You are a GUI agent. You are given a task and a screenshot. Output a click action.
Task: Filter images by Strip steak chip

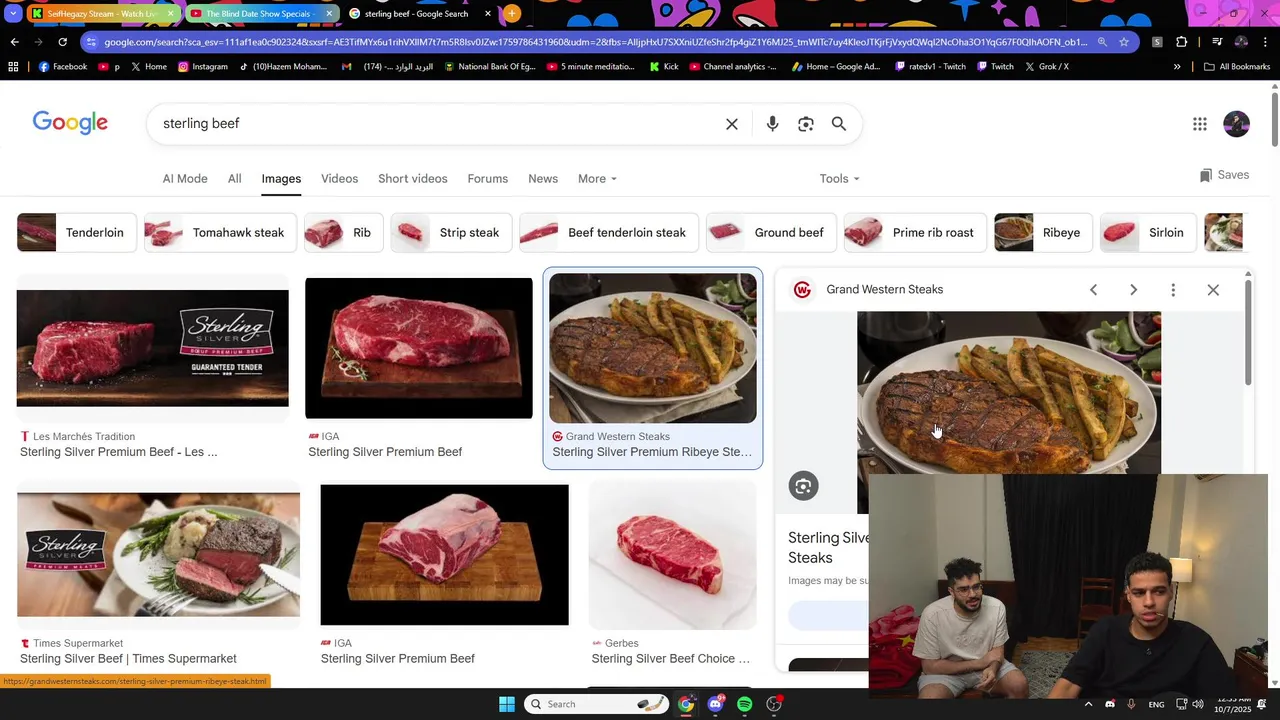pos(451,233)
